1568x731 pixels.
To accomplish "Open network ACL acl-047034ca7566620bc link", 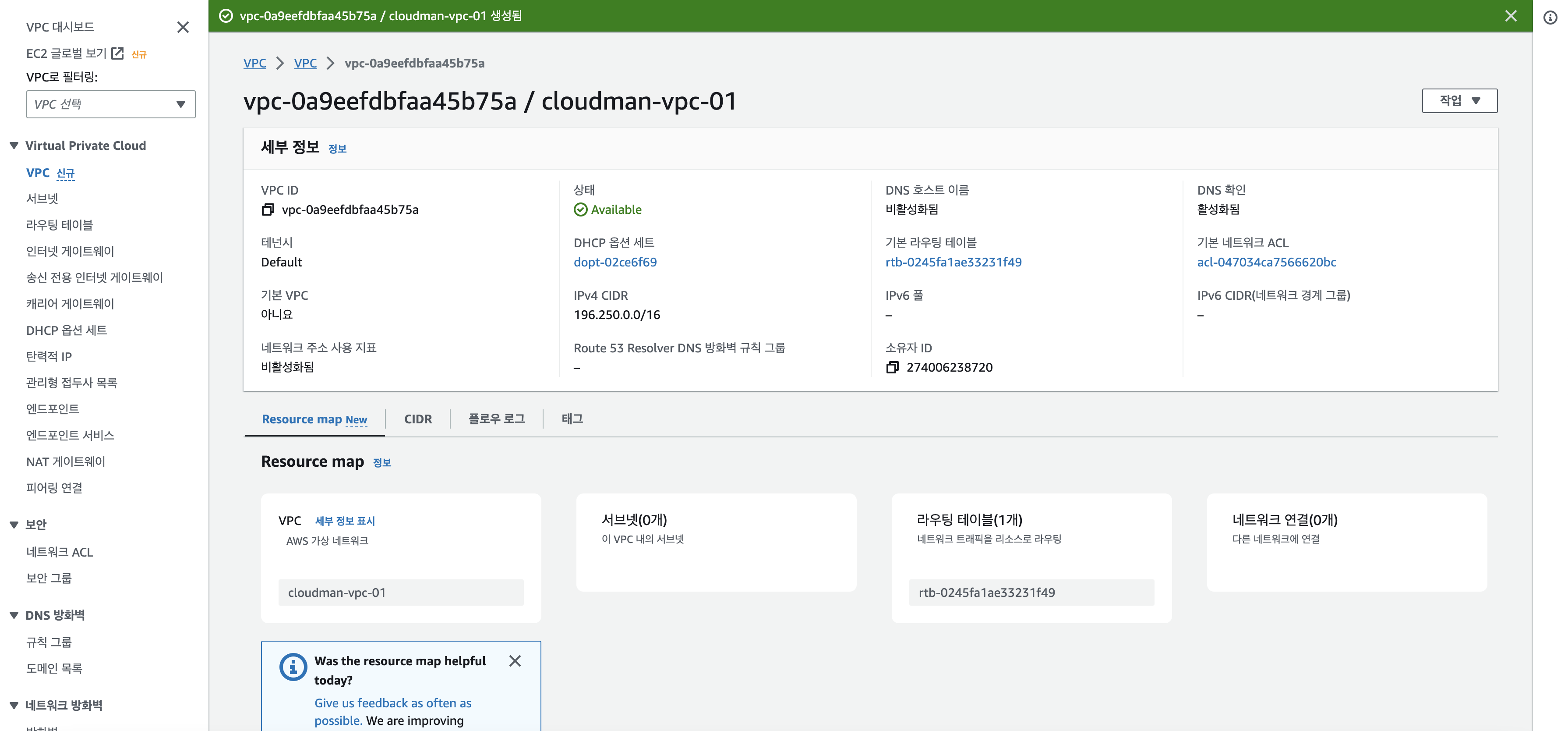I will coord(1266,263).
